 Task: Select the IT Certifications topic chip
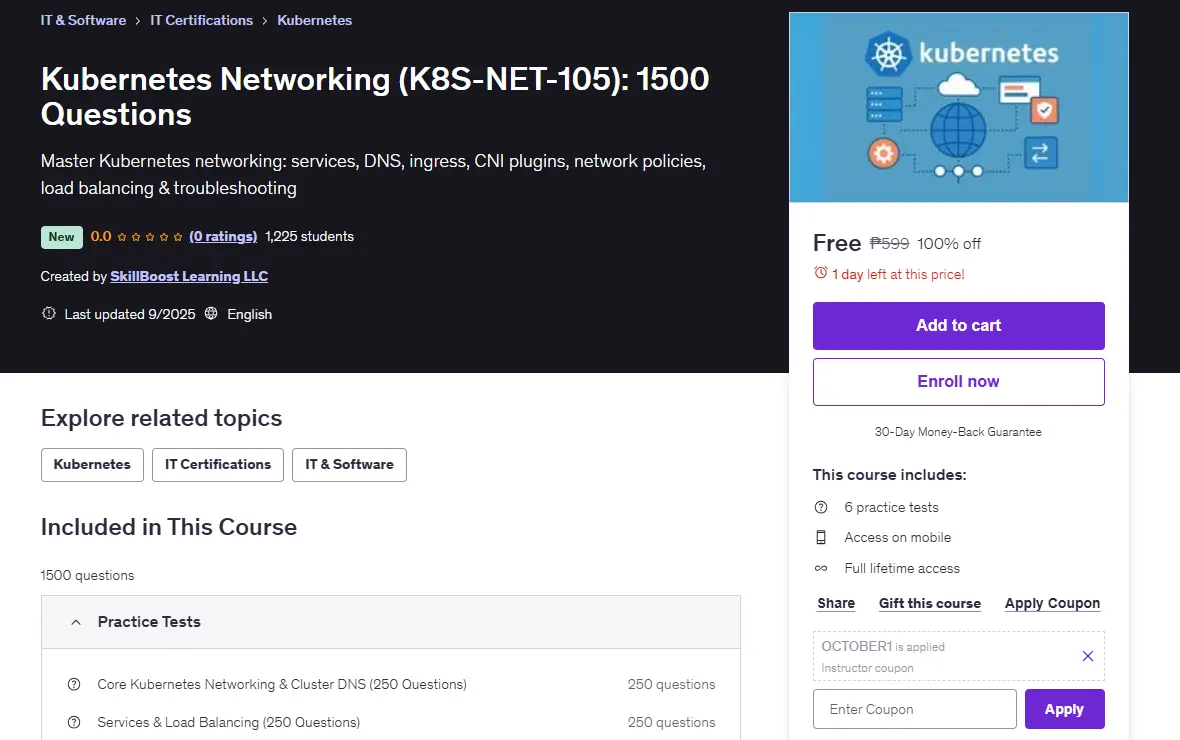[x=217, y=464]
